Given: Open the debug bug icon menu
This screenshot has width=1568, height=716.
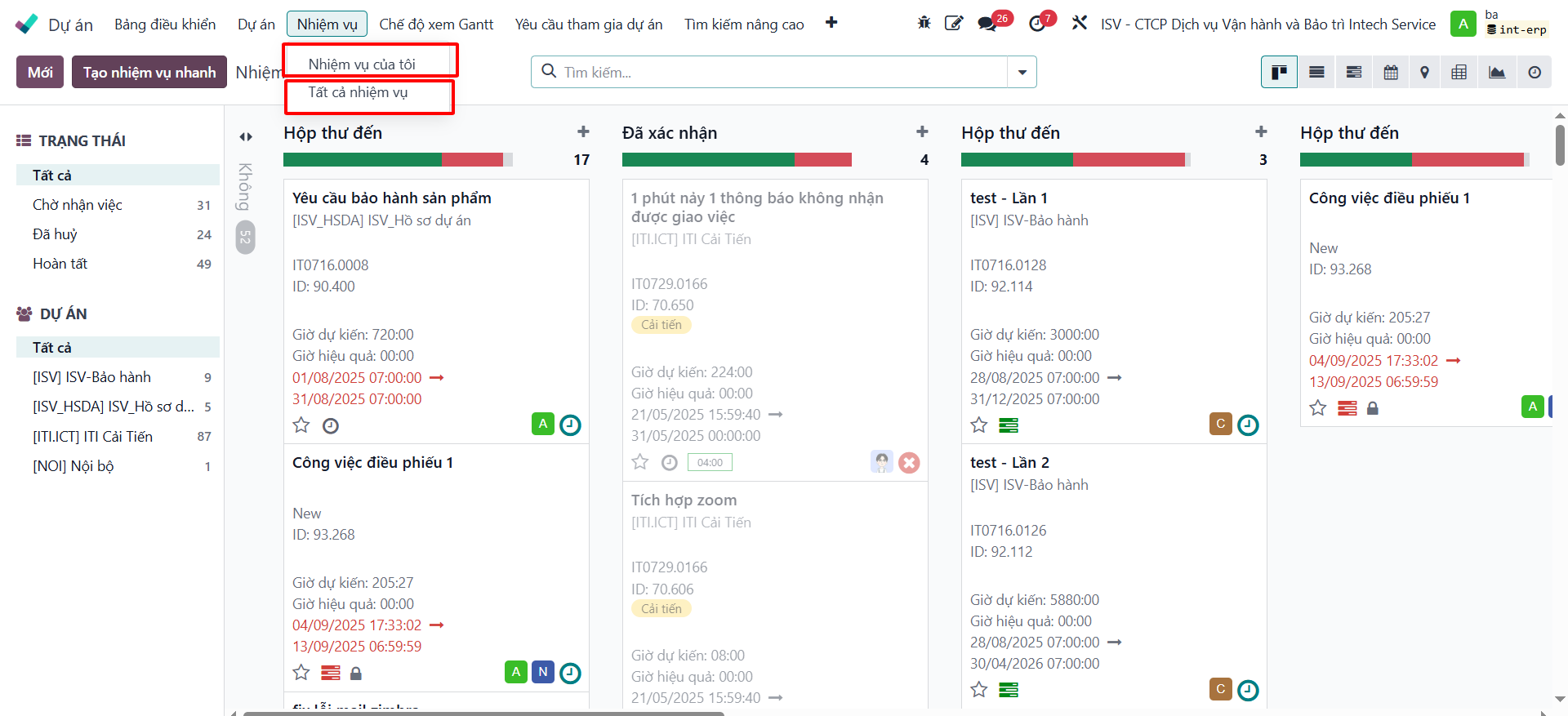Looking at the screenshot, I should point(924,23).
